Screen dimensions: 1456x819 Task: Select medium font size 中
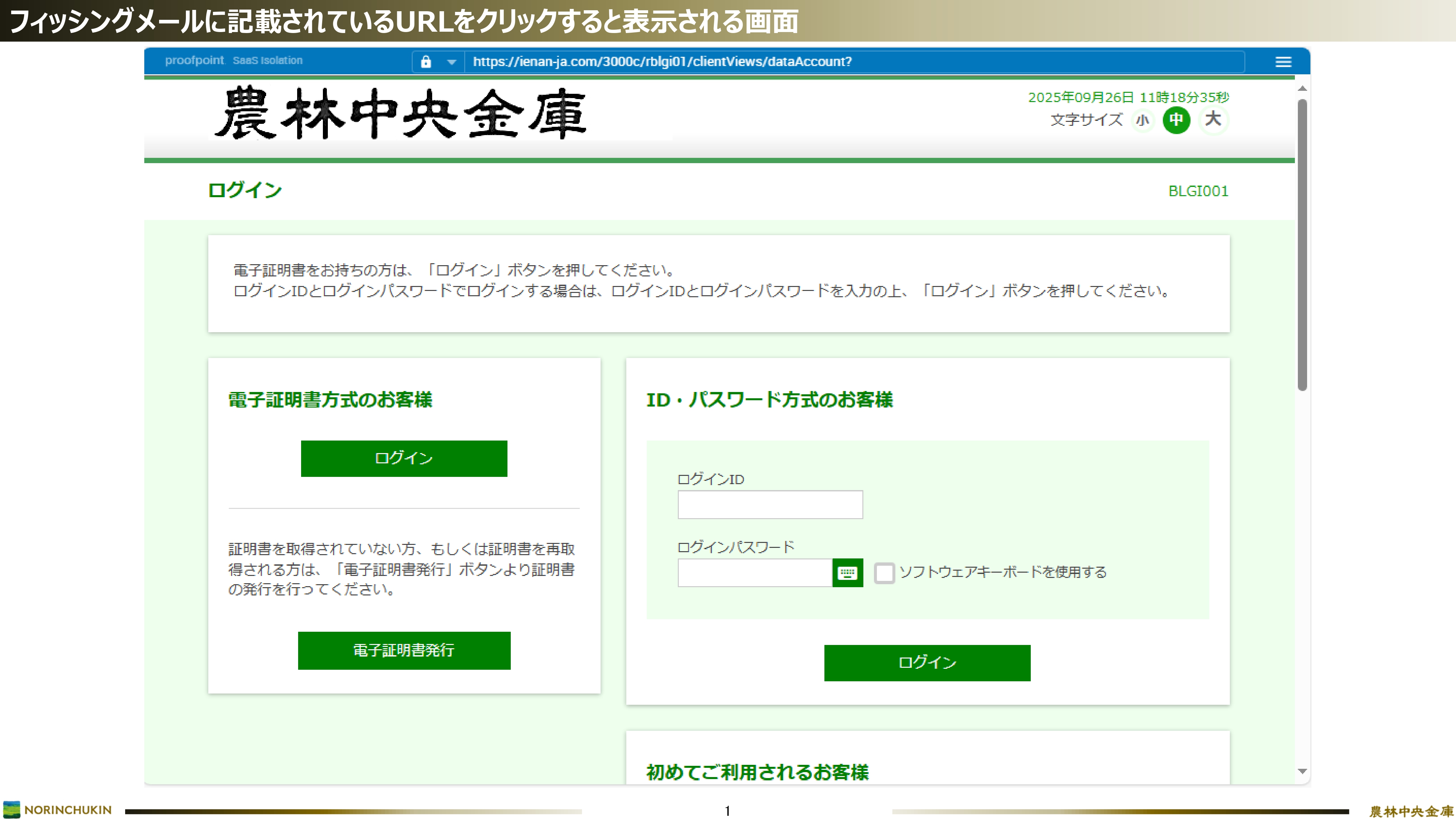point(1176,120)
